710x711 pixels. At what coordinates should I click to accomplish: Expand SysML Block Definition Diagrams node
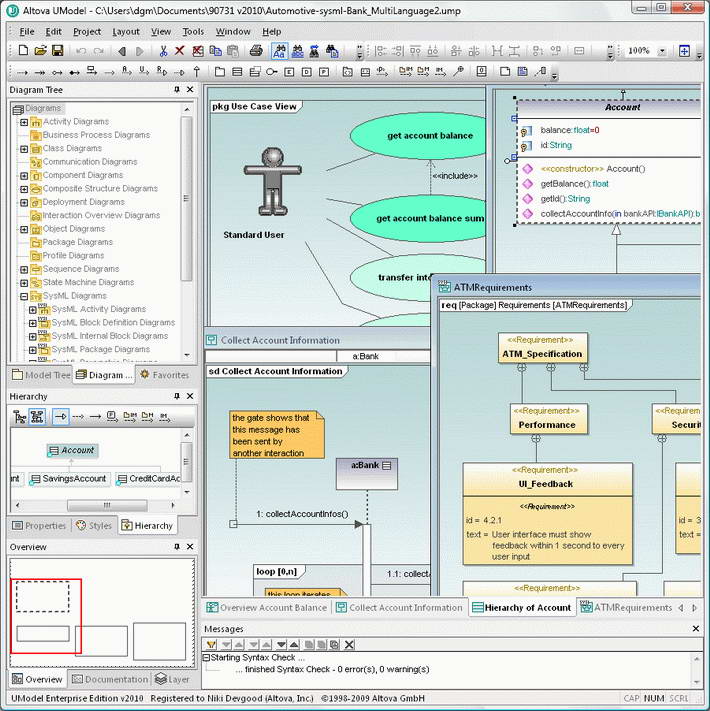pyautogui.click(x=32, y=323)
